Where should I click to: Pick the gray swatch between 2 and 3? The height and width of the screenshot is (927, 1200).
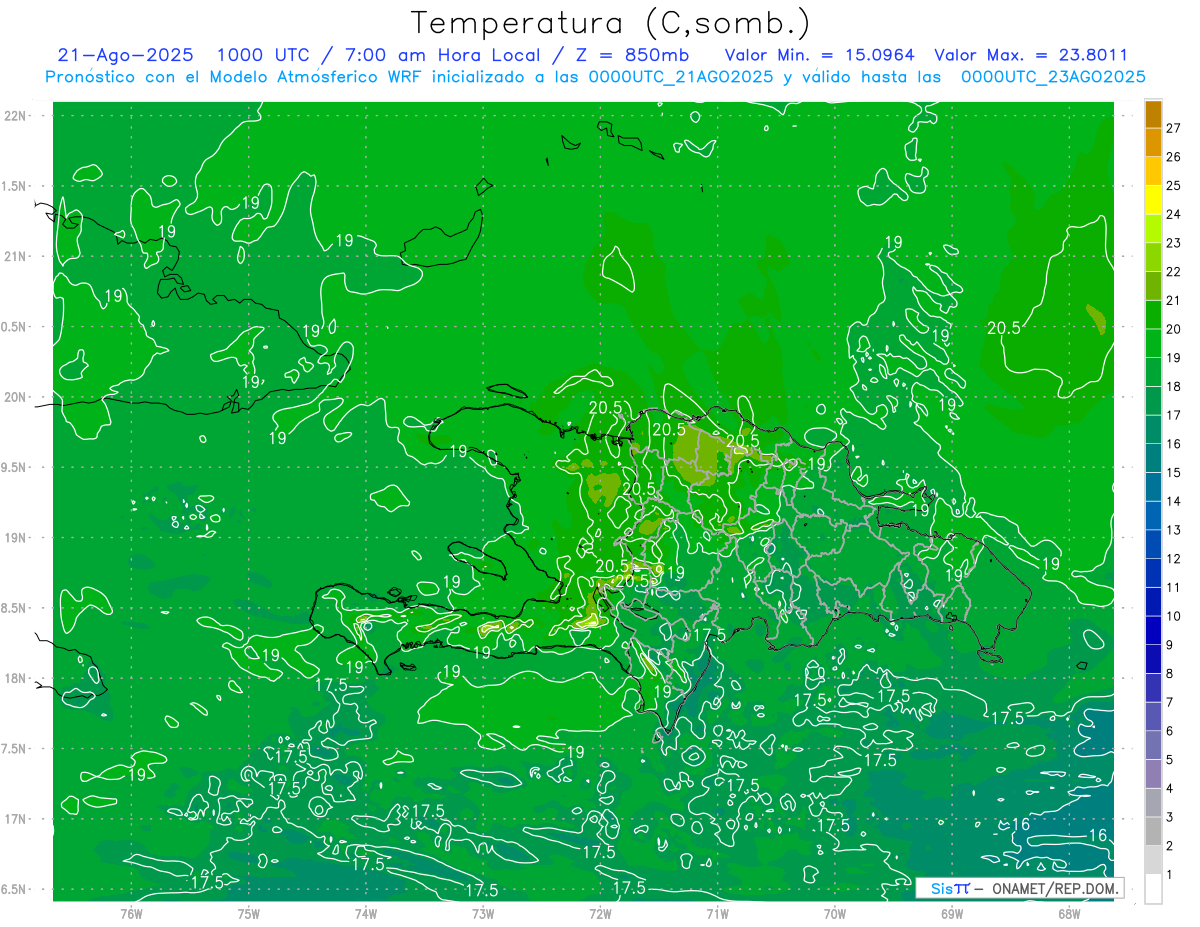(1153, 831)
